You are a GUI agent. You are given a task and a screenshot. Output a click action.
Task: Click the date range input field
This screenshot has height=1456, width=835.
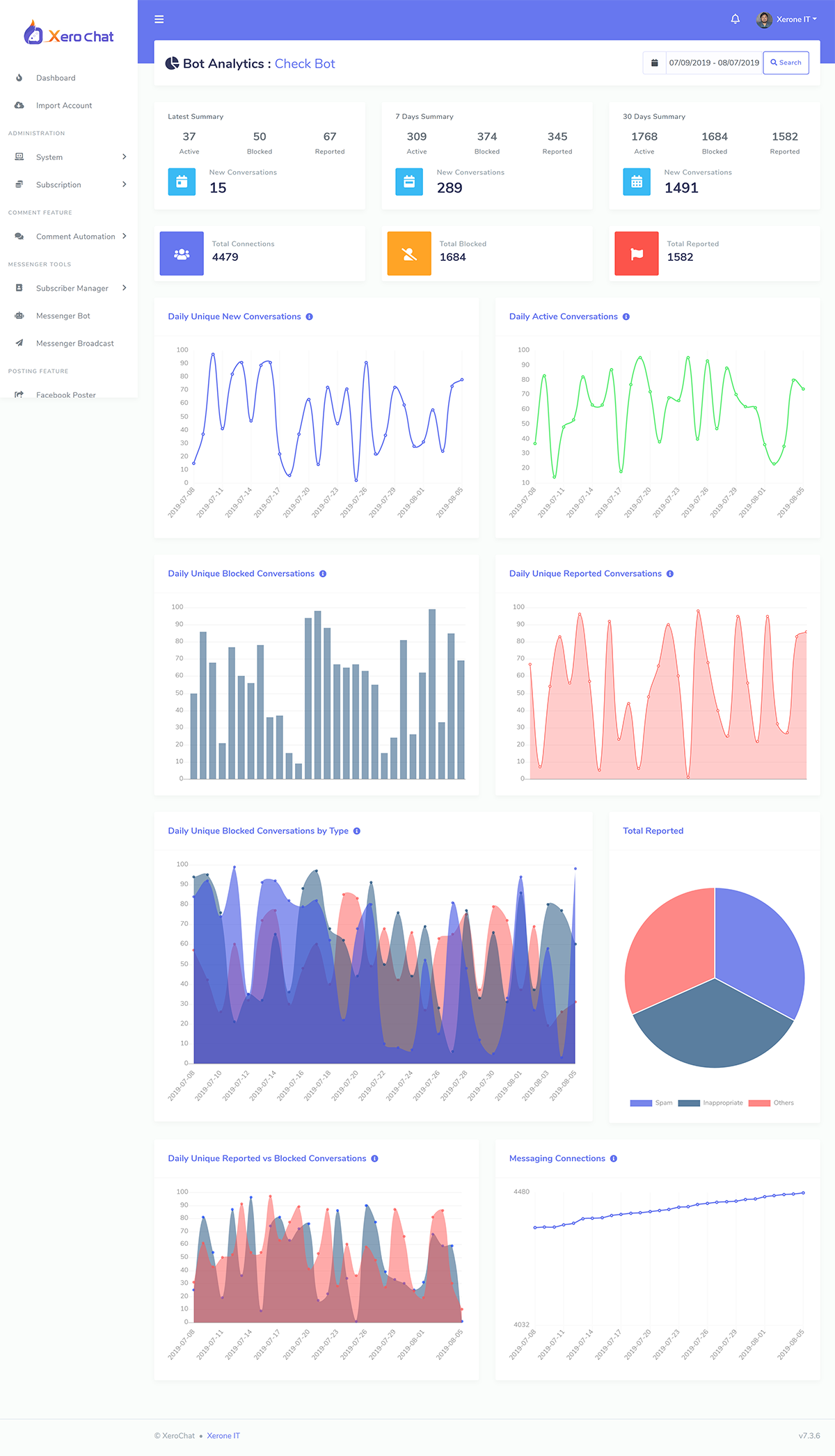pos(714,63)
